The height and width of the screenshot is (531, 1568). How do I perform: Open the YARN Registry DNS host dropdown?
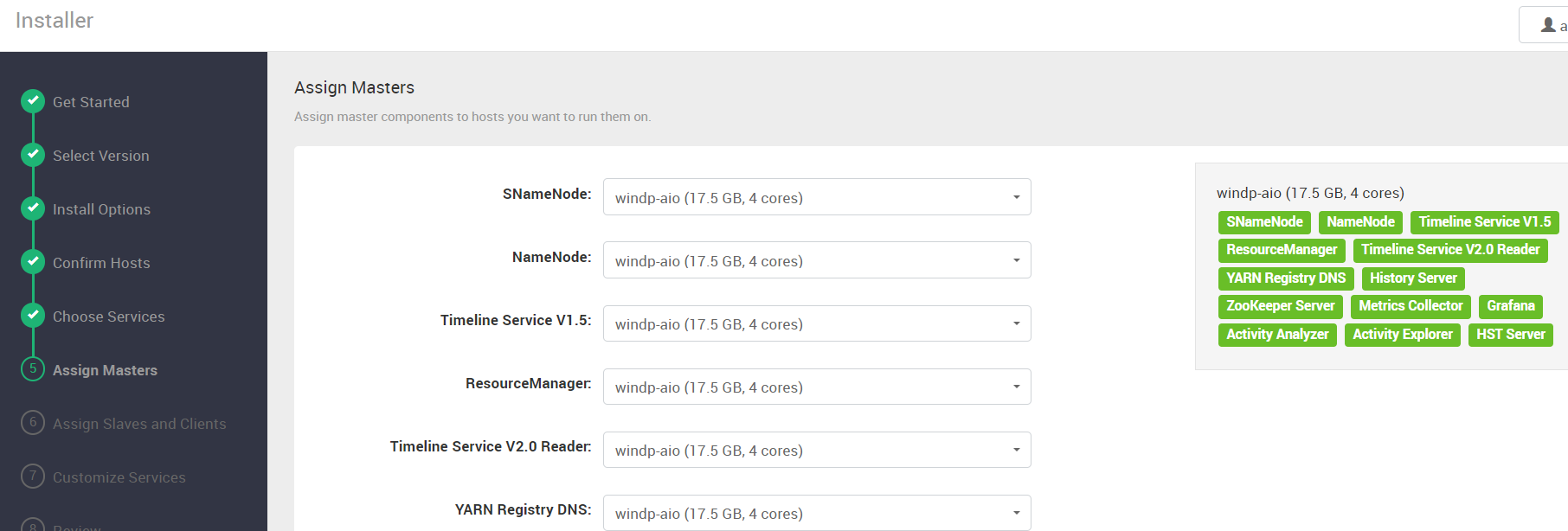tap(817, 513)
